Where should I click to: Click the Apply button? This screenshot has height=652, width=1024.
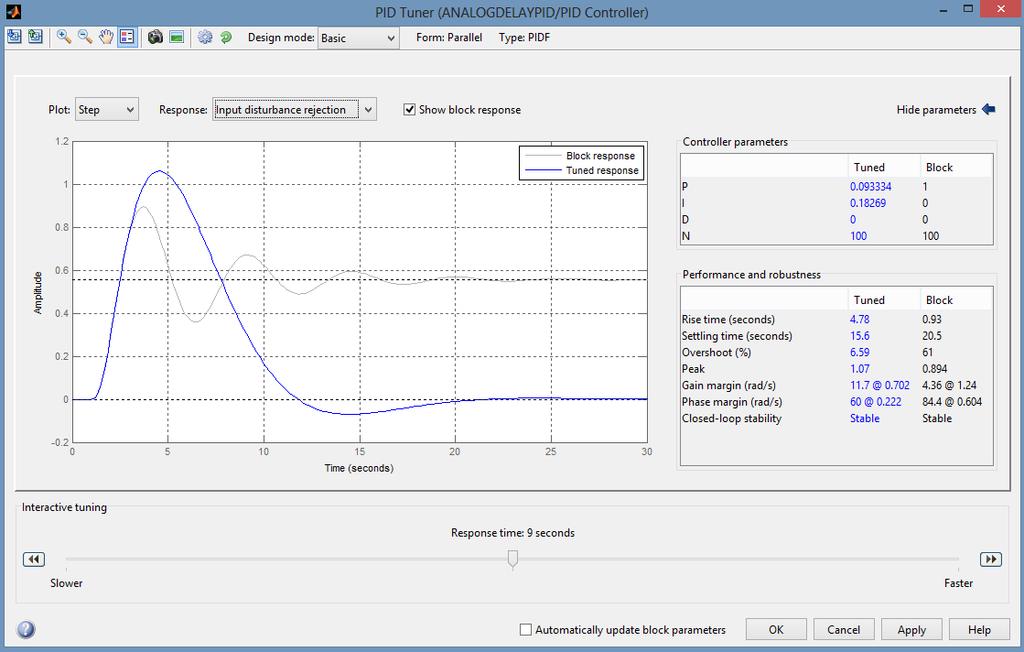[x=912, y=629]
